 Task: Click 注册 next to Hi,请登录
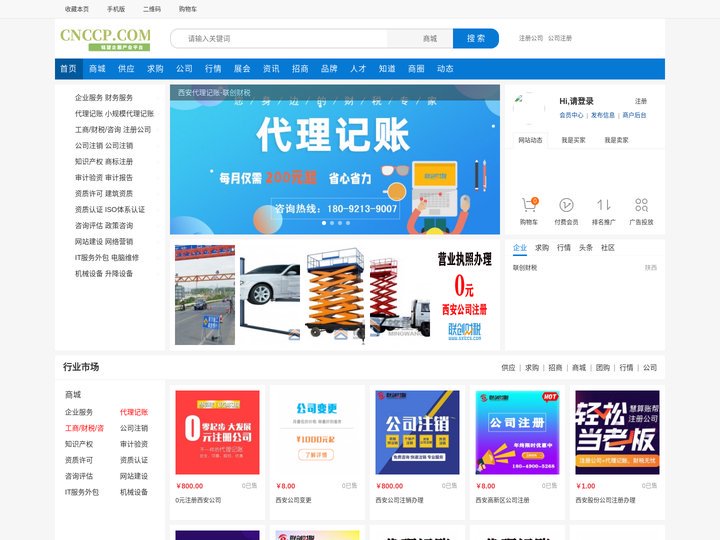pyautogui.click(x=641, y=101)
